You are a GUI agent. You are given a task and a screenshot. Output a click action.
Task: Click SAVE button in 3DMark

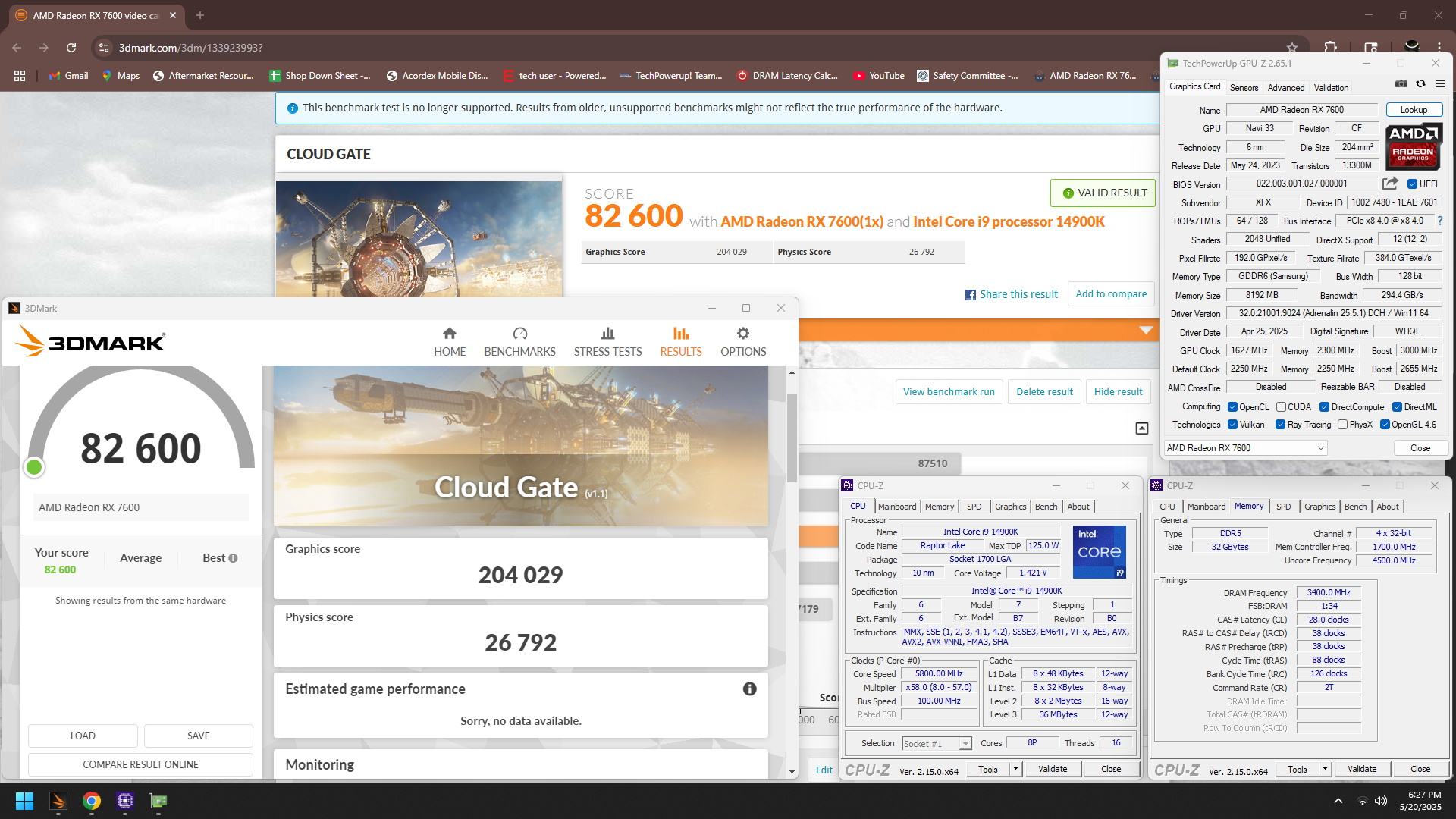point(199,736)
